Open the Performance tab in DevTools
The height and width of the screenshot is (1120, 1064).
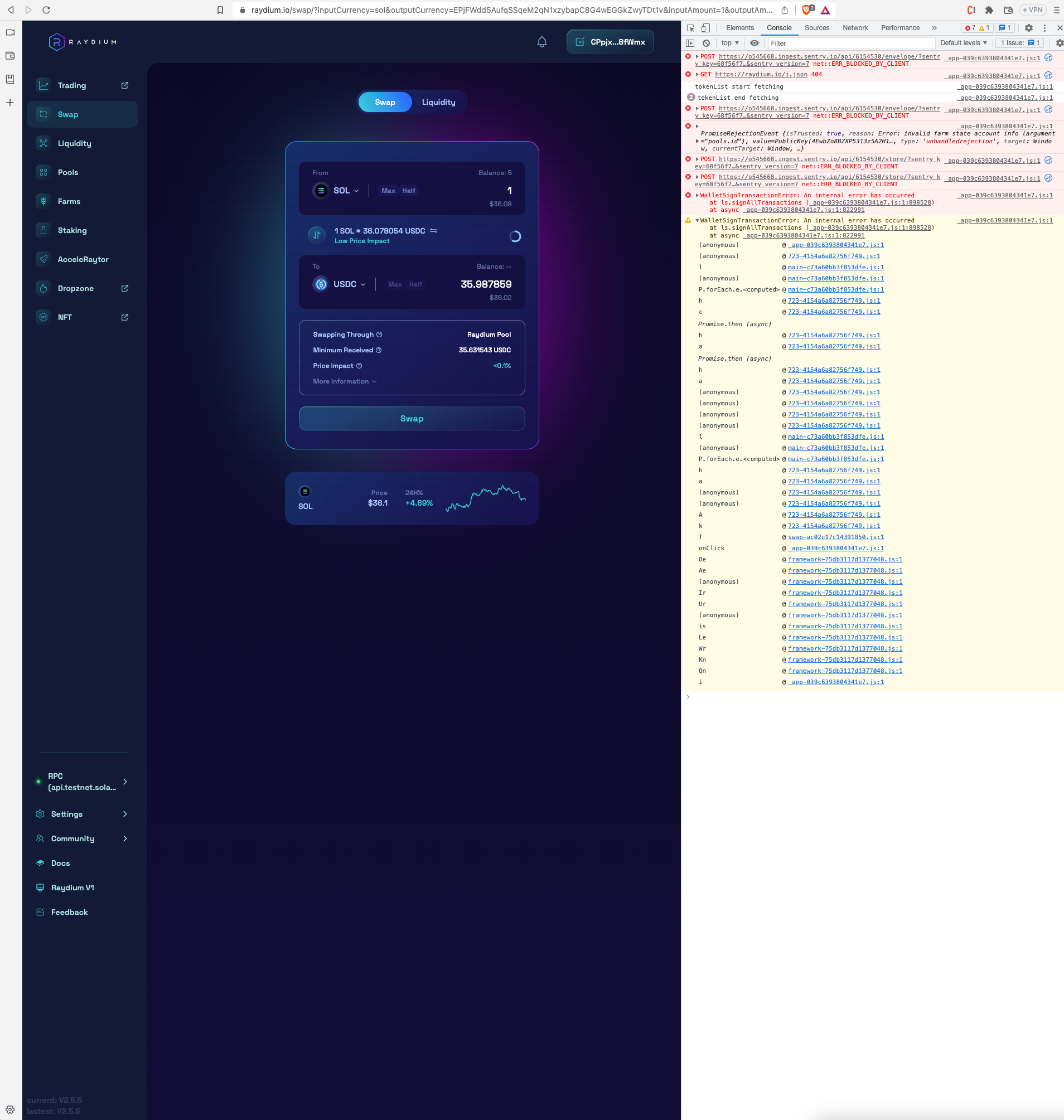900,28
